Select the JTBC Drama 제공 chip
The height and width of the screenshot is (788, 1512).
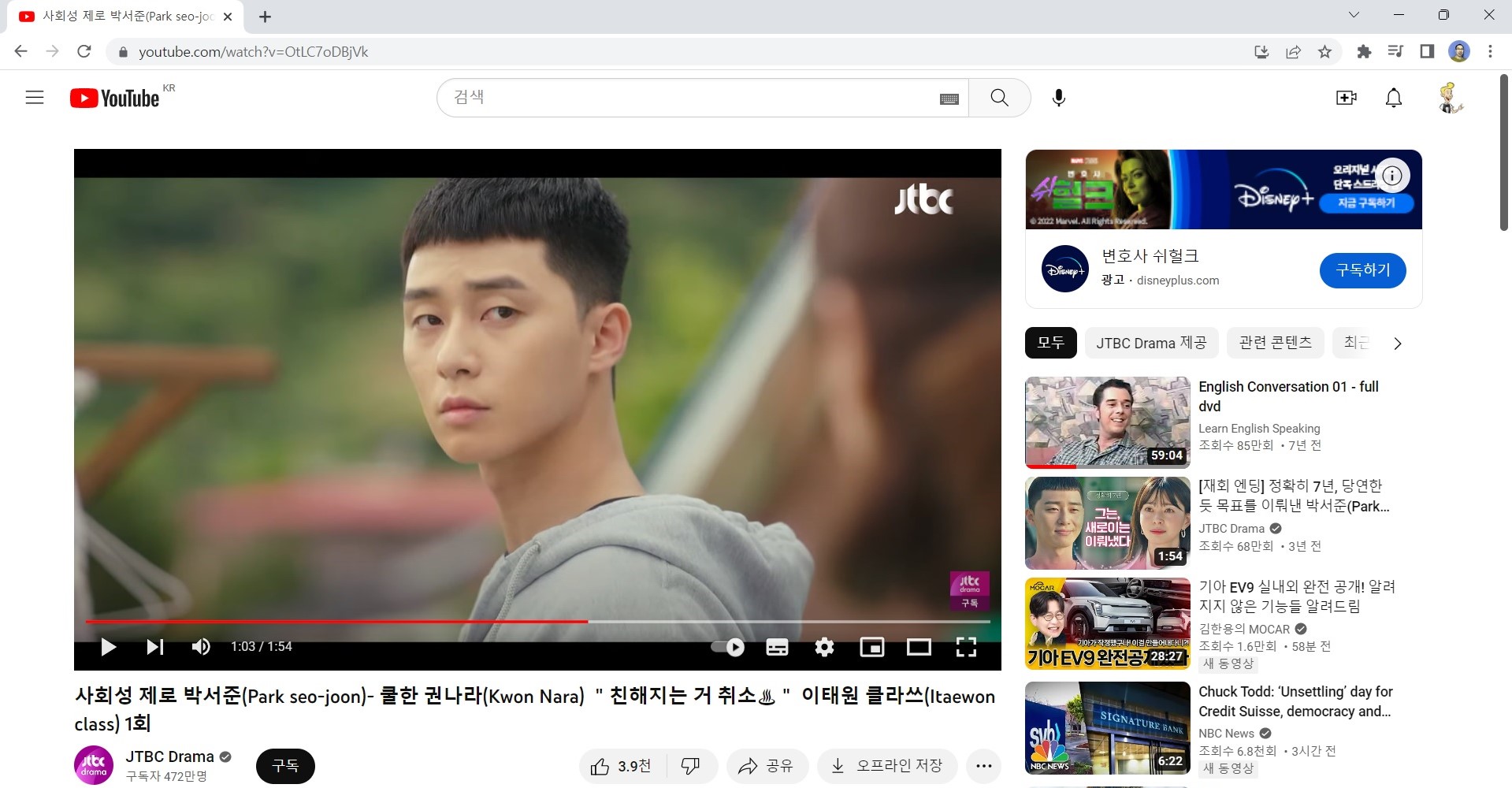coord(1151,343)
